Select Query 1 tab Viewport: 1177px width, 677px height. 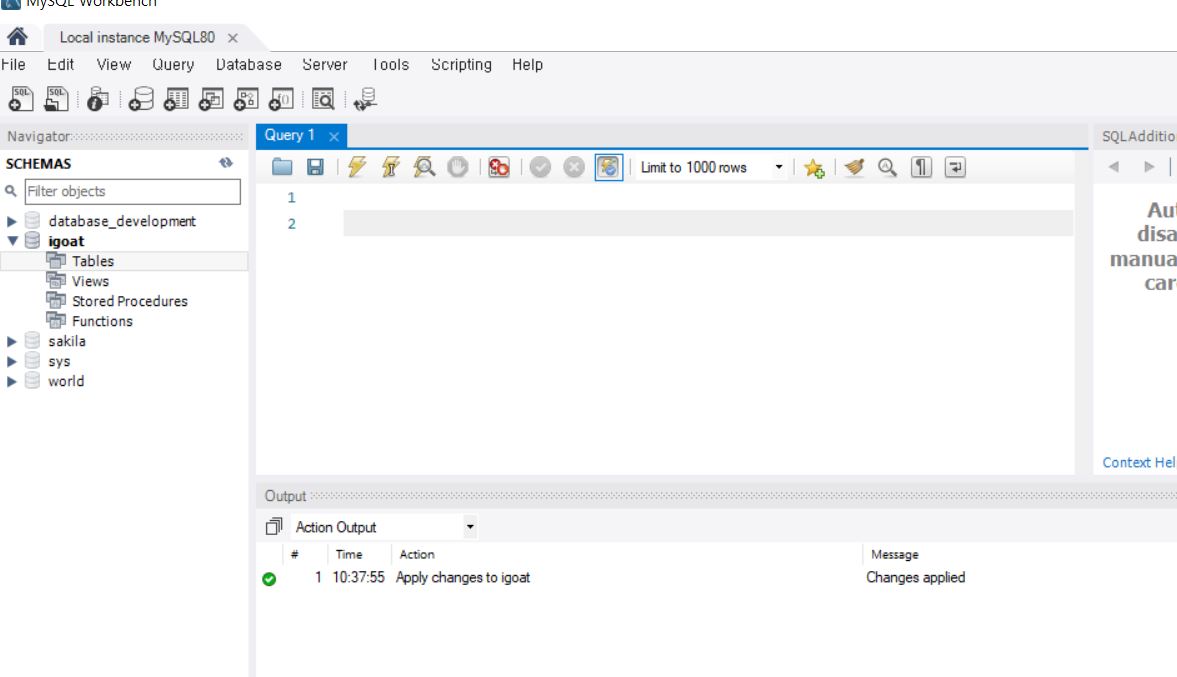289,135
